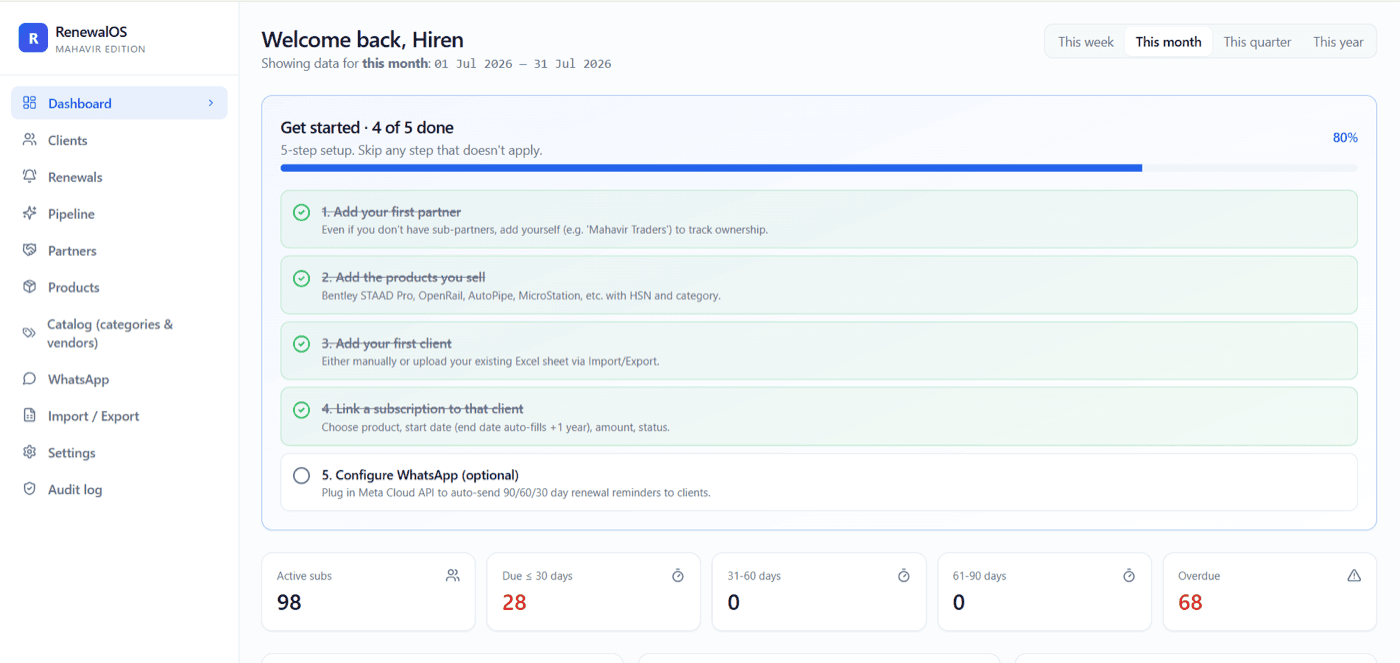Click the 61-90 days card label
The image size is (1400, 663).
coord(979,576)
